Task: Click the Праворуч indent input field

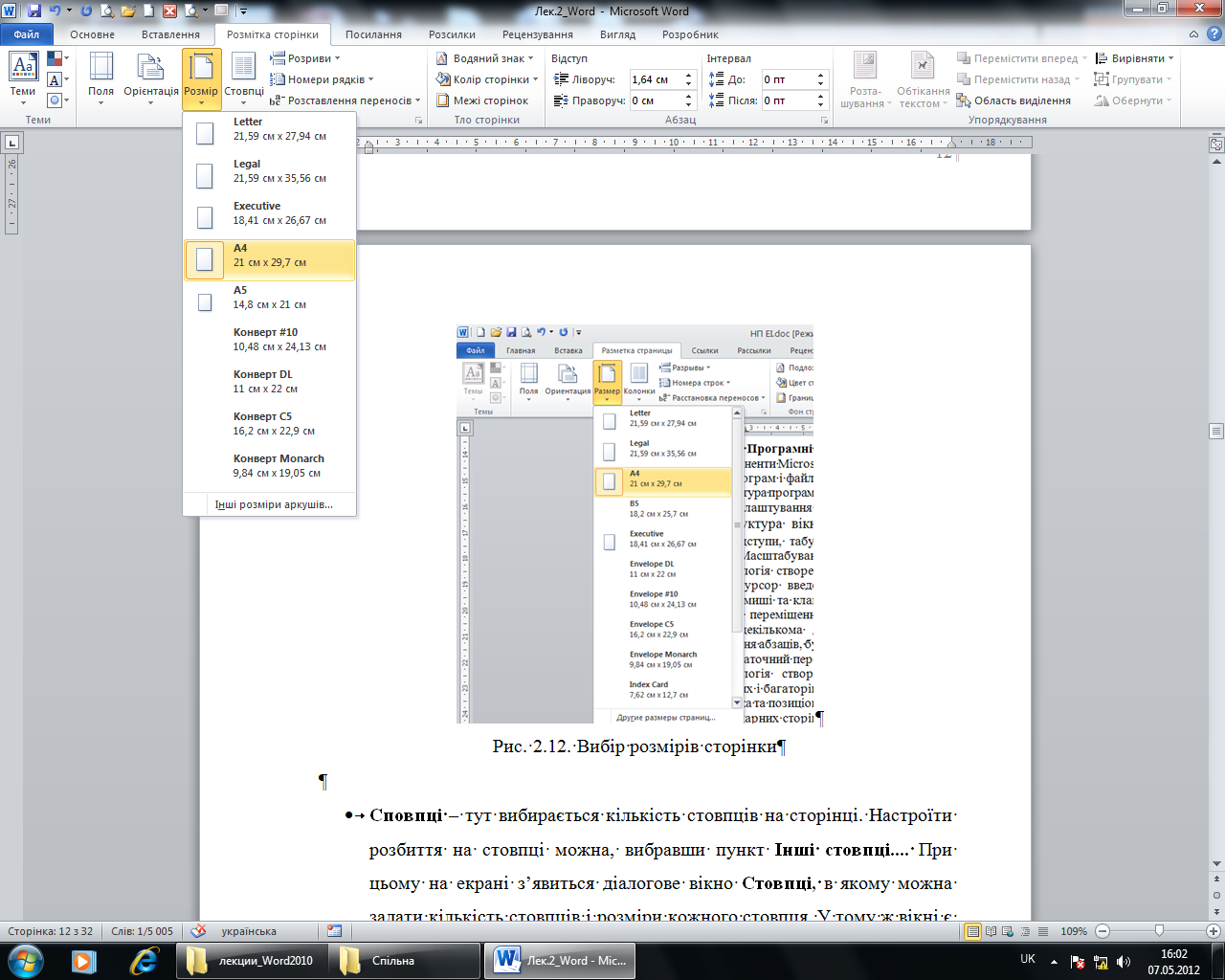Action: [x=655, y=100]
